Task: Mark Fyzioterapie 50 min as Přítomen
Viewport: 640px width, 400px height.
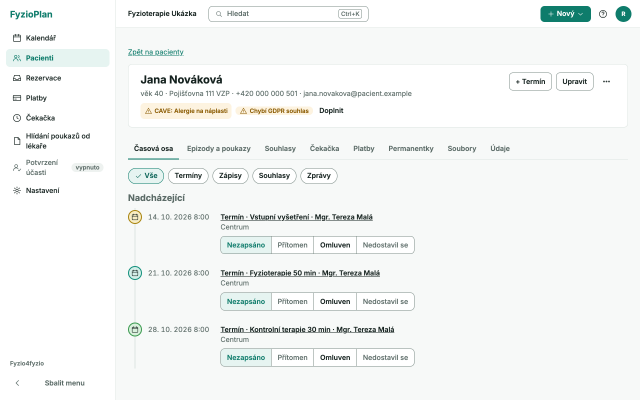Action: click(292, 301)
